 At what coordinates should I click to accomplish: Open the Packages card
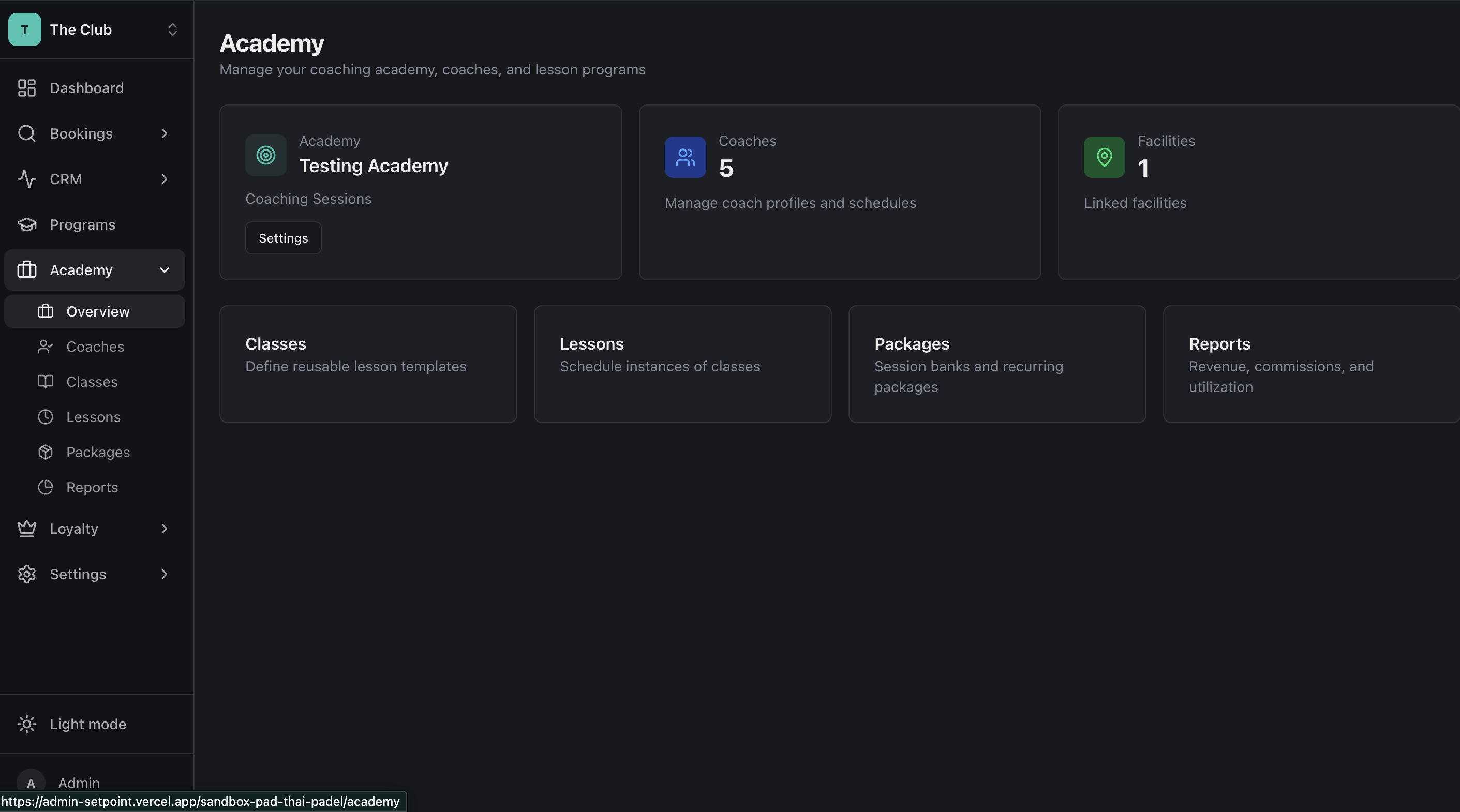tap(997, 364)
